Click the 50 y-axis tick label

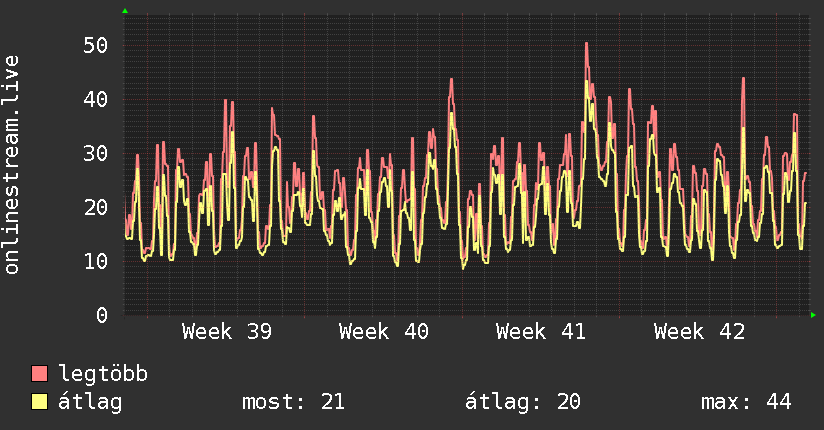coord(96,45)
